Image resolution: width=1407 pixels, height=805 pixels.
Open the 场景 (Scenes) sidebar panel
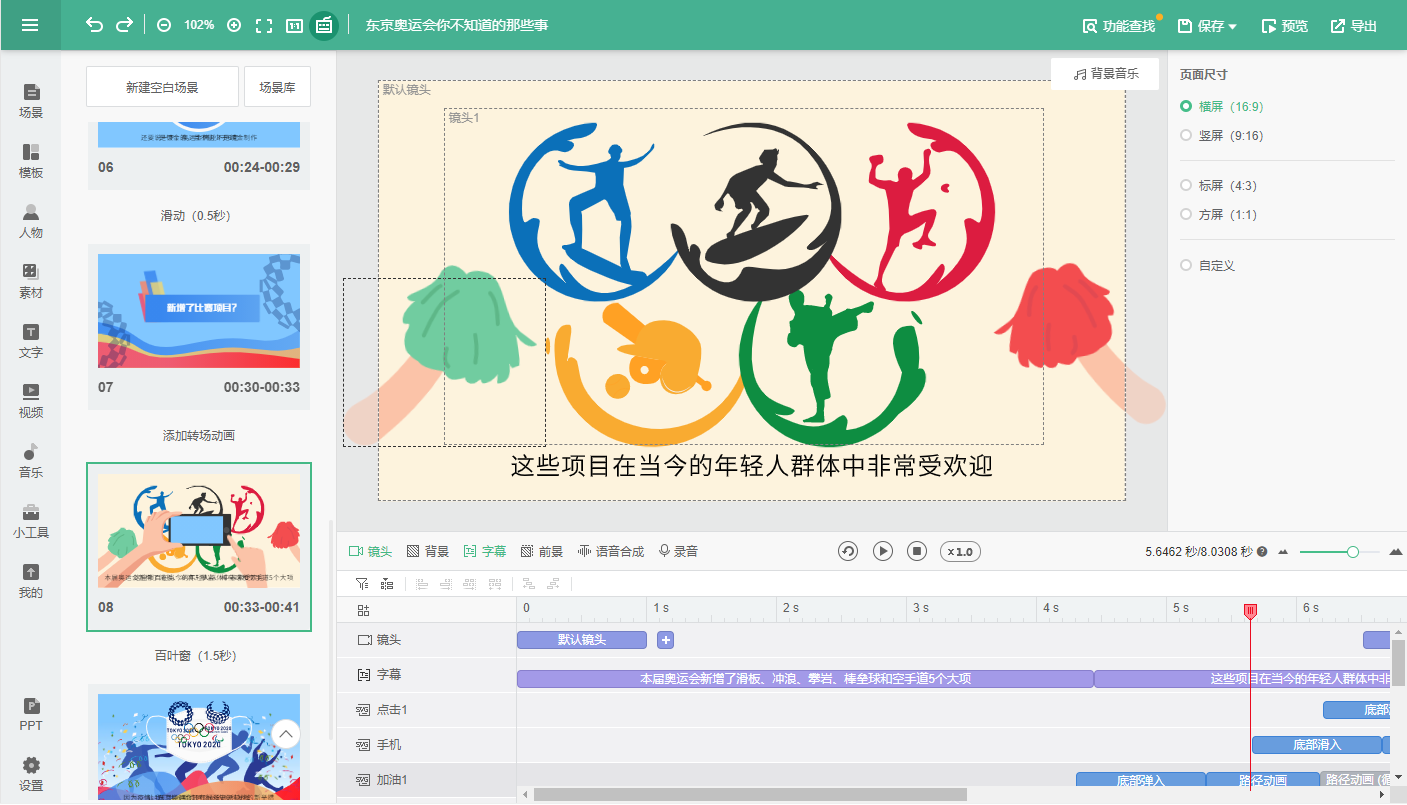tap(31, 101)
